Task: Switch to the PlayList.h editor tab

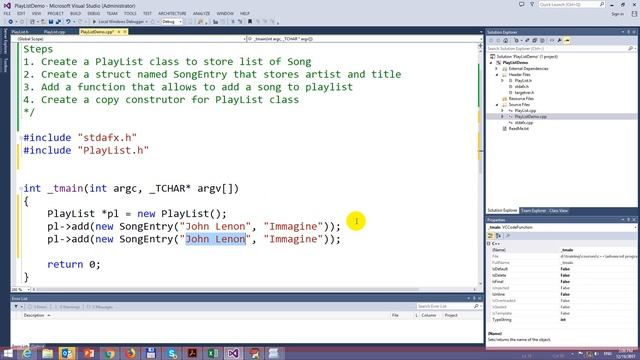Action: pyautogui.click(x=20, y=32)
